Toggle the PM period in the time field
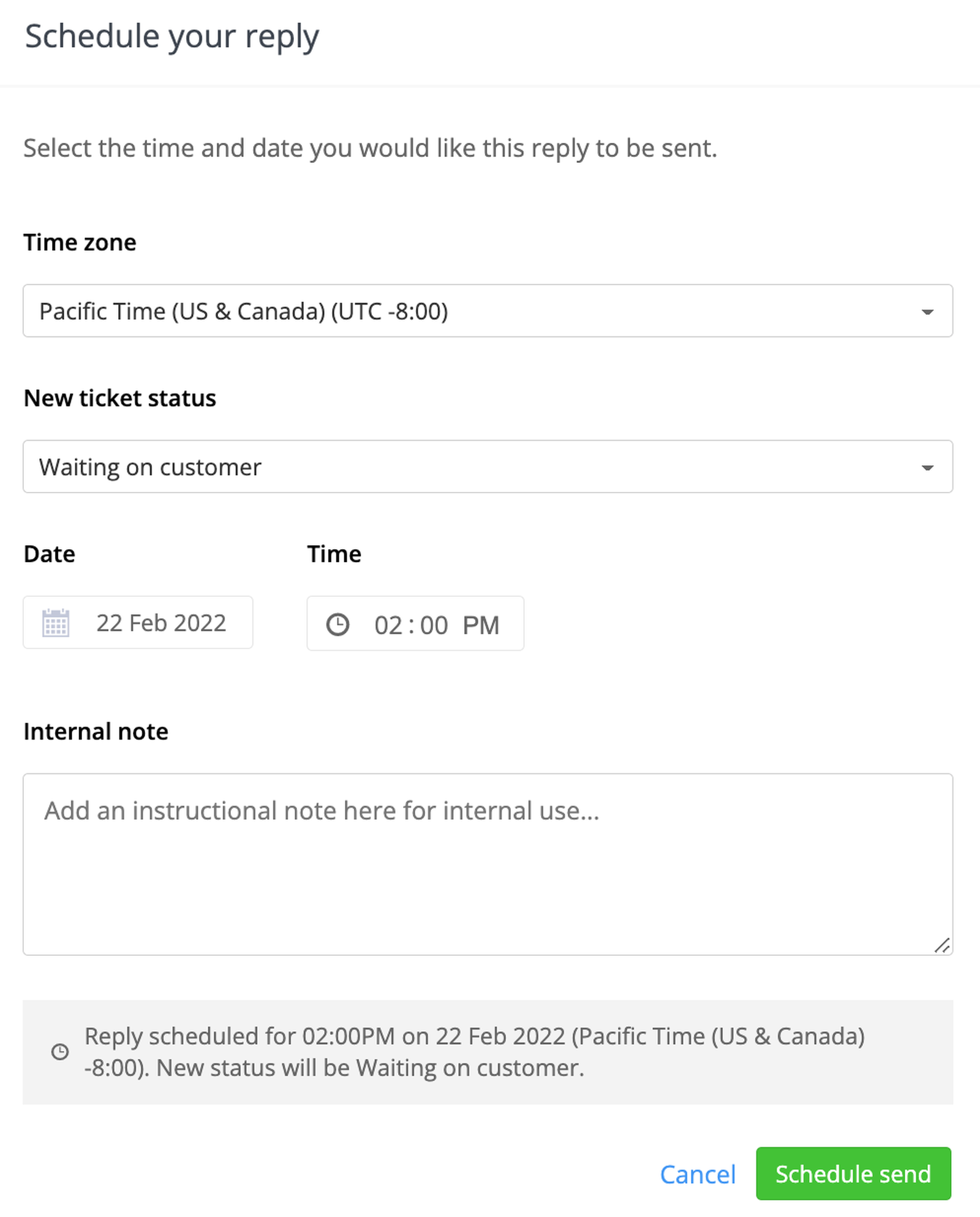Screen dimensions: 980x1217 point(481,626)
